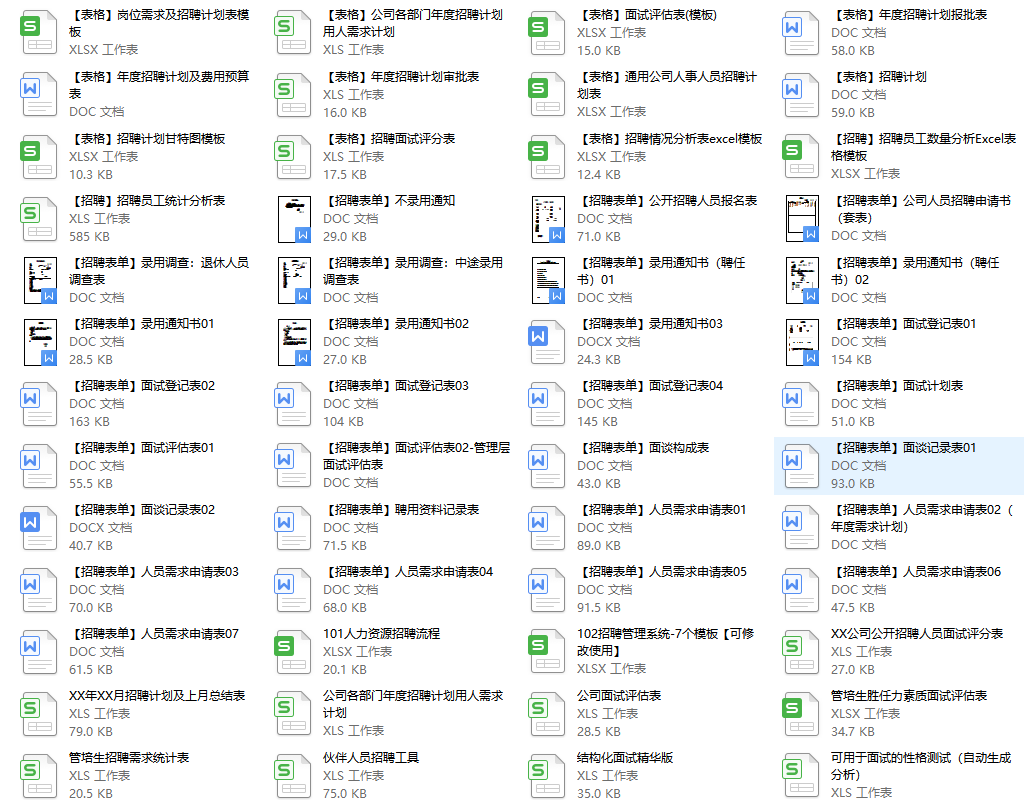Click the 面试评估表(模板) XLSX file icon
Image resolution: width=1029 pixels, height=808 pixels.
(547, 32)
